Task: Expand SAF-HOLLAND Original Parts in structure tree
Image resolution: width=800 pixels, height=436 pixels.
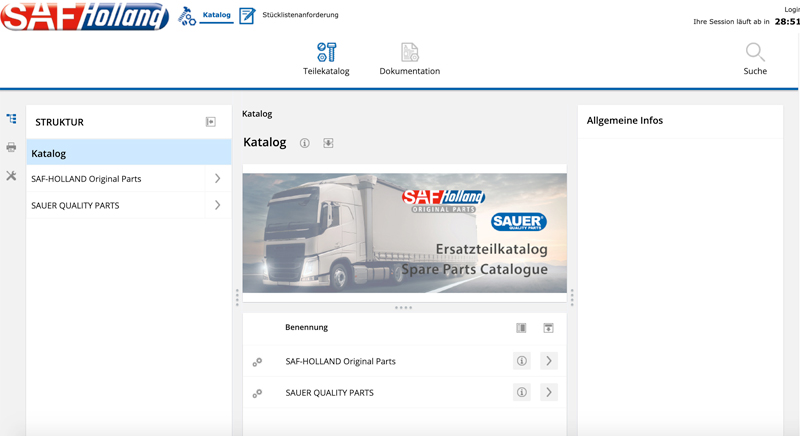Action: [217, 179]
